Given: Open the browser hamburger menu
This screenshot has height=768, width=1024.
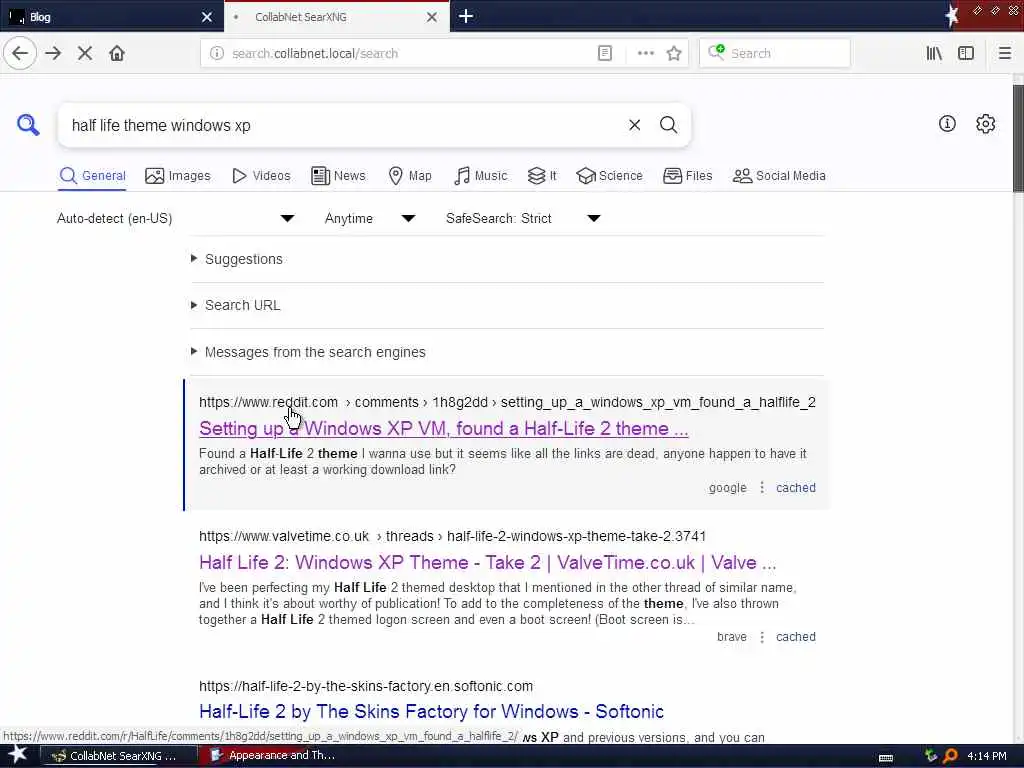Looking at the screenshot, I should [x=1004, y=54].
